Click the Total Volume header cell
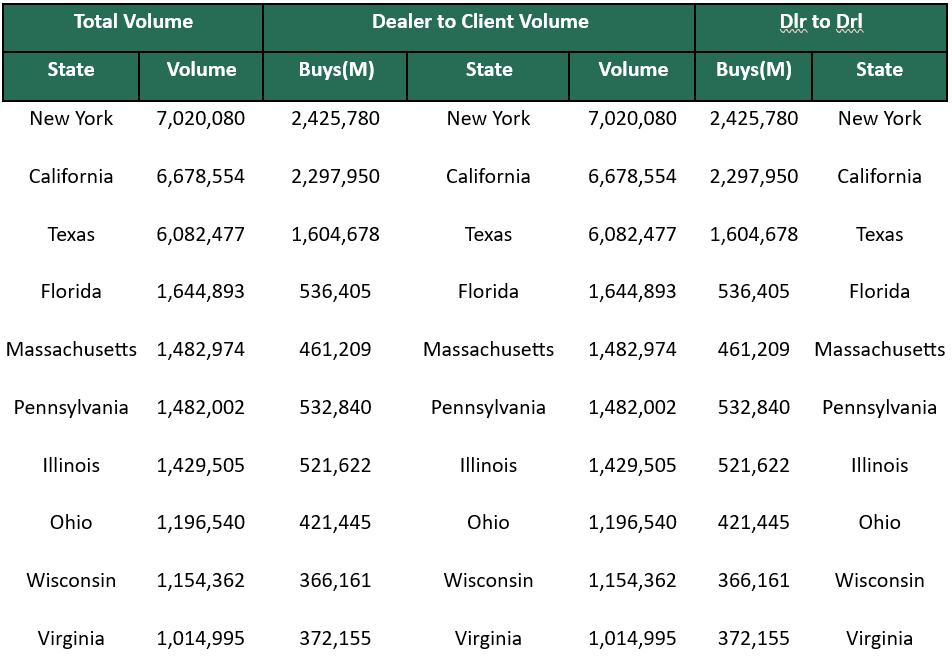This screenshot has height=663, width=952. point(133,22)
